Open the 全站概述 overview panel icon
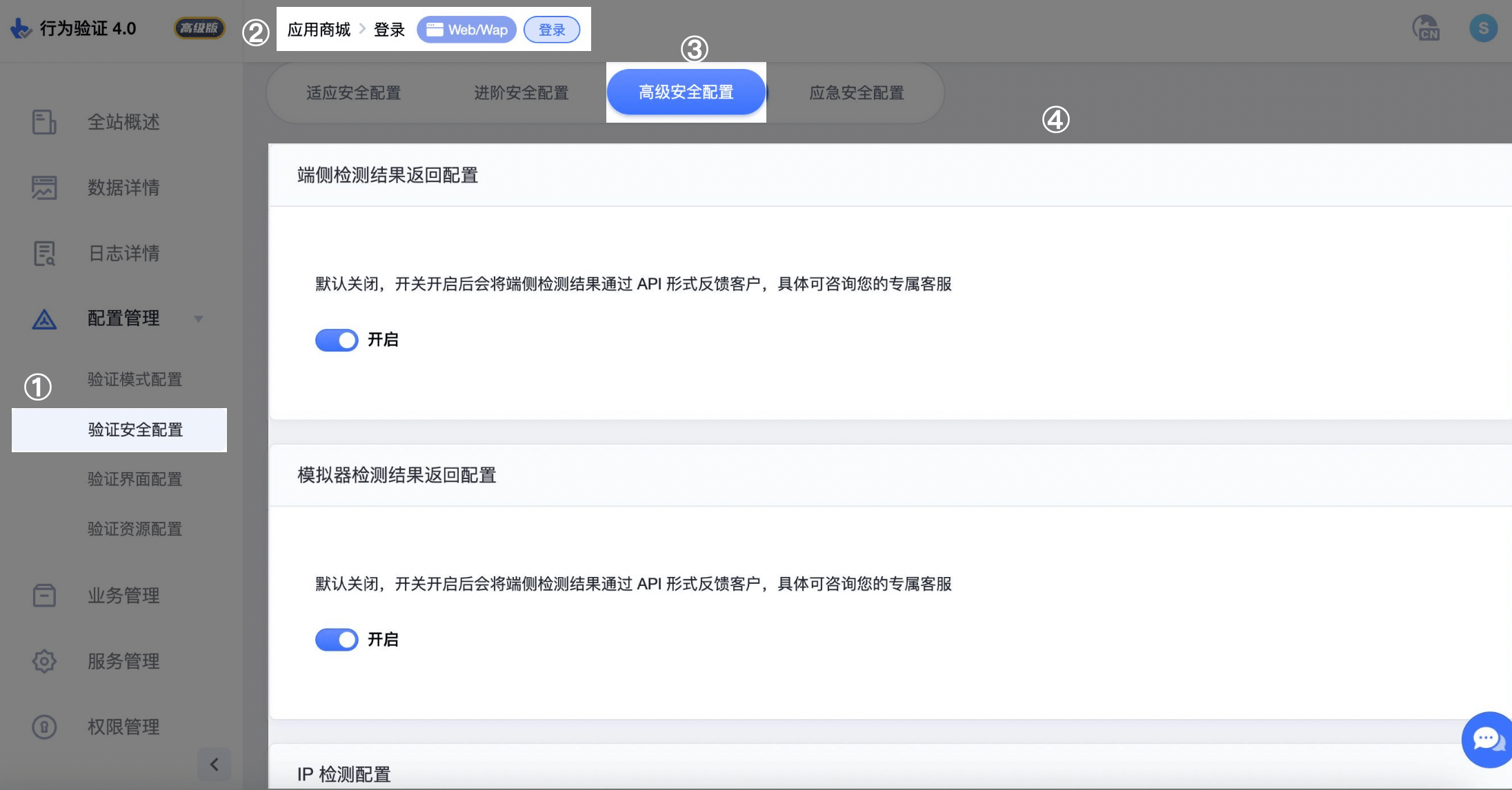Image resolution: width=1512 pixels, height=790 pixels. (43, 122)
